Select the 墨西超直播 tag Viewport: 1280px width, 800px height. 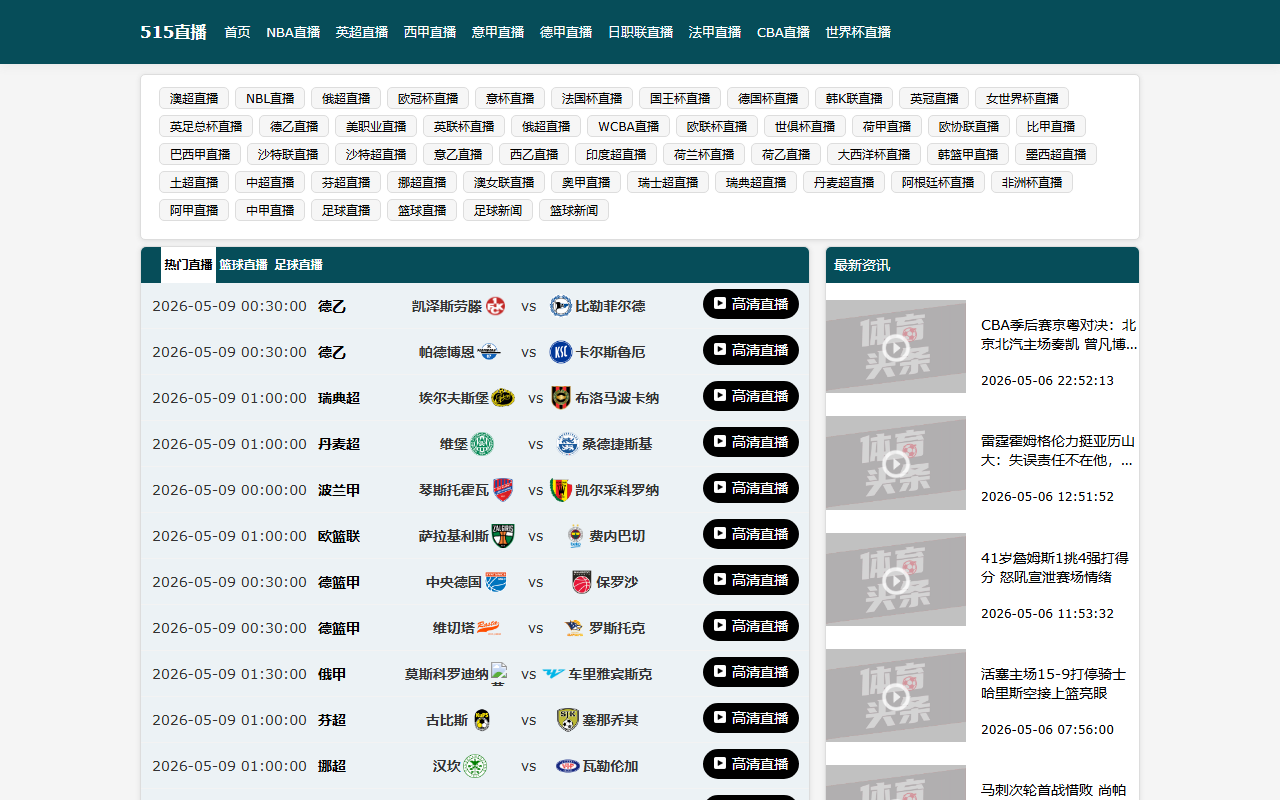point(1056,154)
